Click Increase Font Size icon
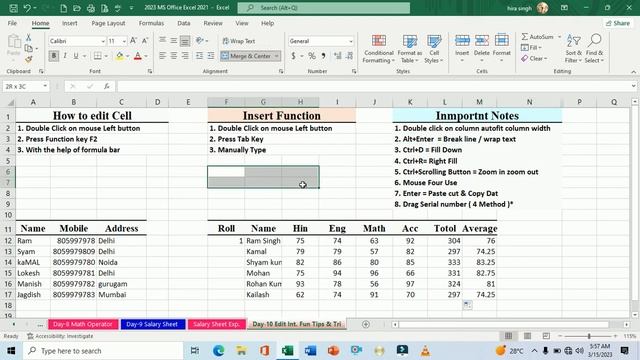640x360 pixels. [x=133, y=41]
